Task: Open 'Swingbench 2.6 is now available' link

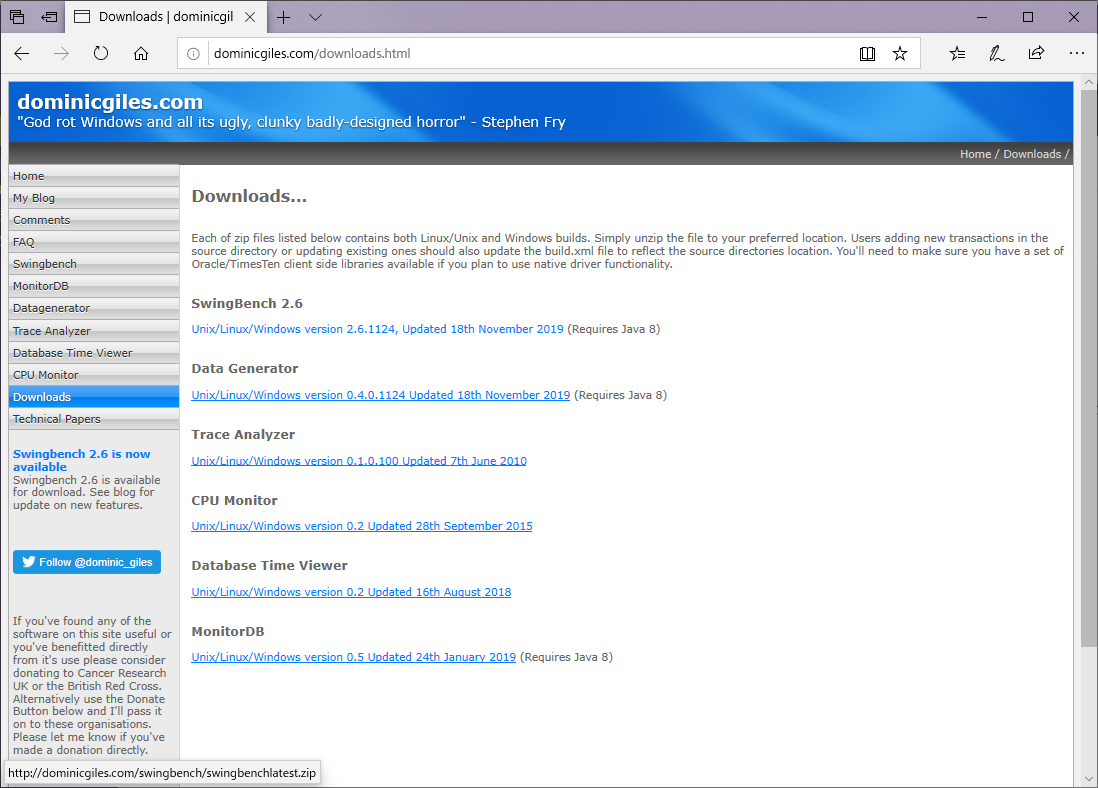Action: point(81,460)
